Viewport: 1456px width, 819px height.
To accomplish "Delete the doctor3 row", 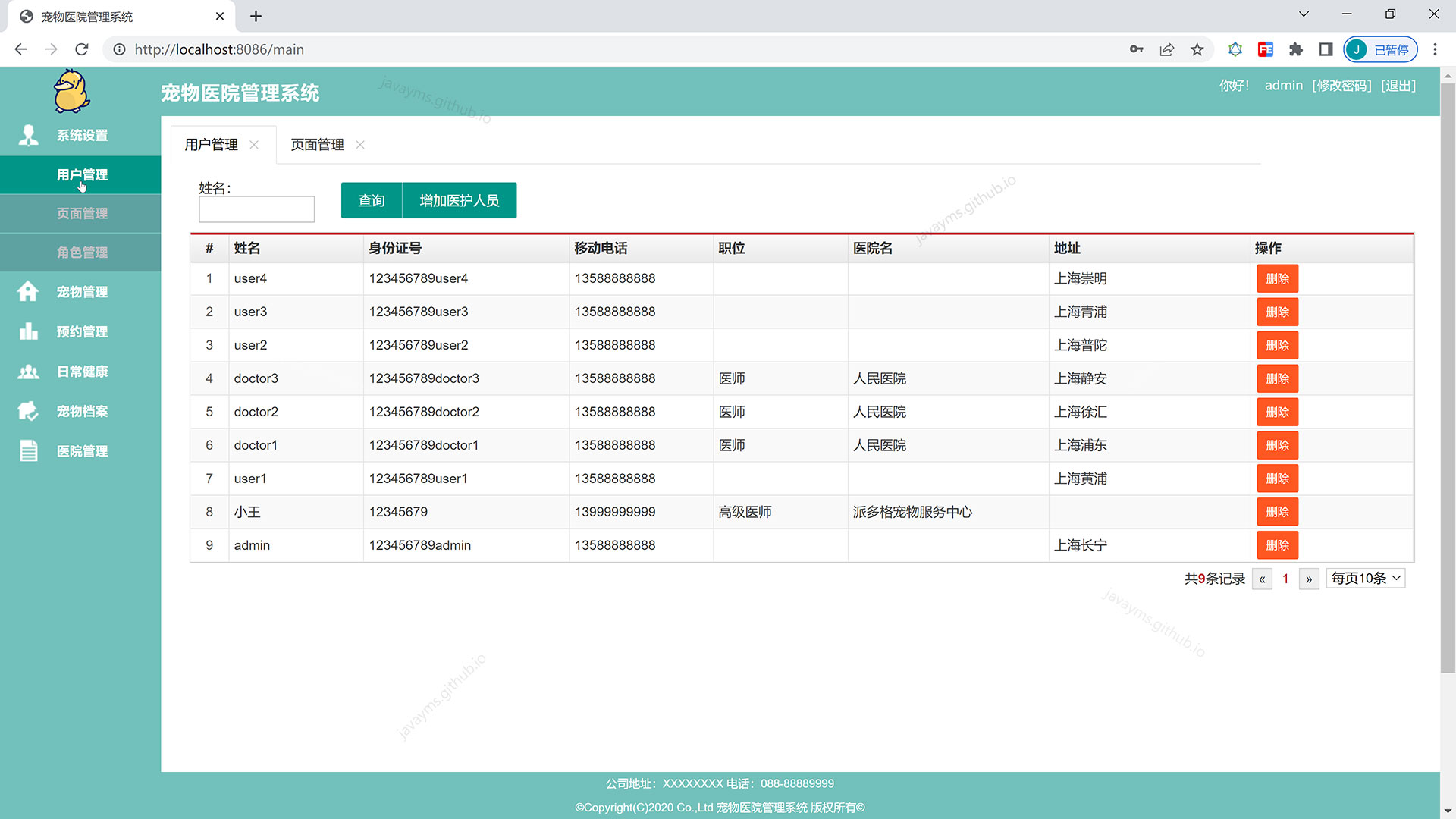I will click(1278, 379).
